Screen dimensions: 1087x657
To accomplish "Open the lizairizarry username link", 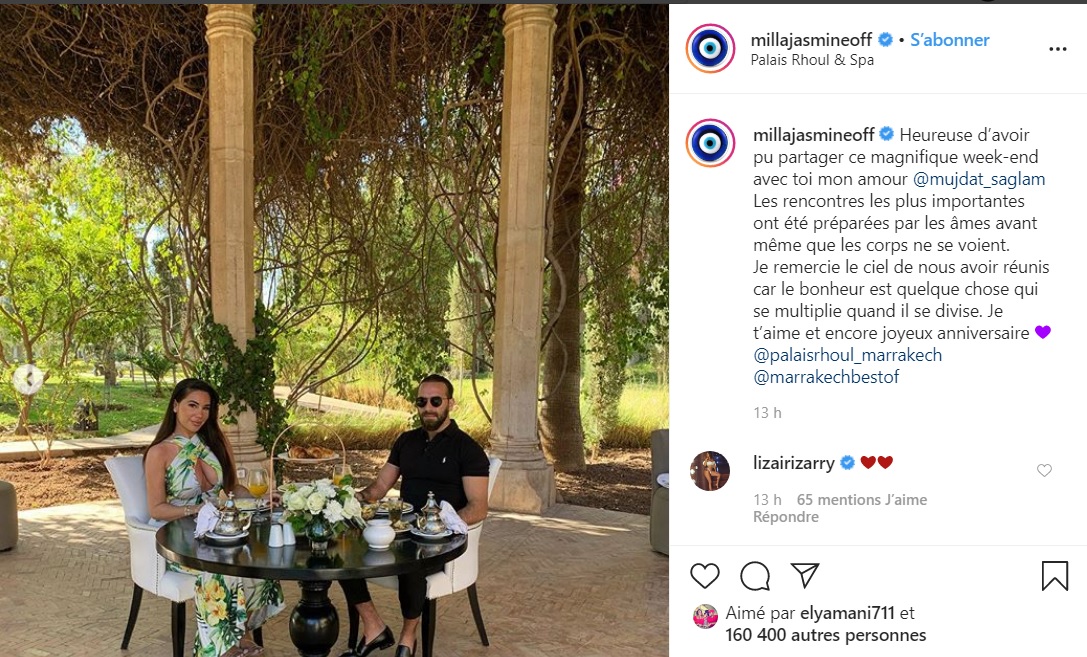I will click(x=794, y=463).
